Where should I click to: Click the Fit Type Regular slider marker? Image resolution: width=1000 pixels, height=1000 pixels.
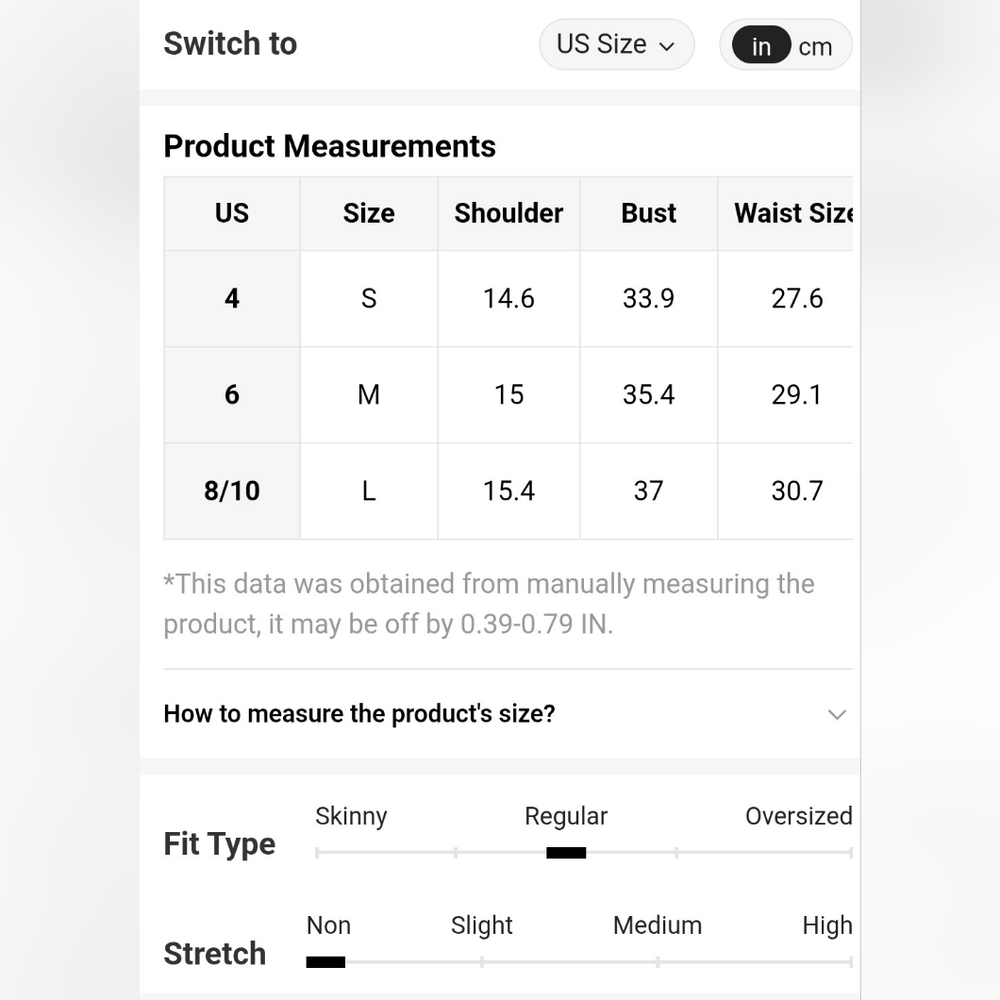[566, 853]
